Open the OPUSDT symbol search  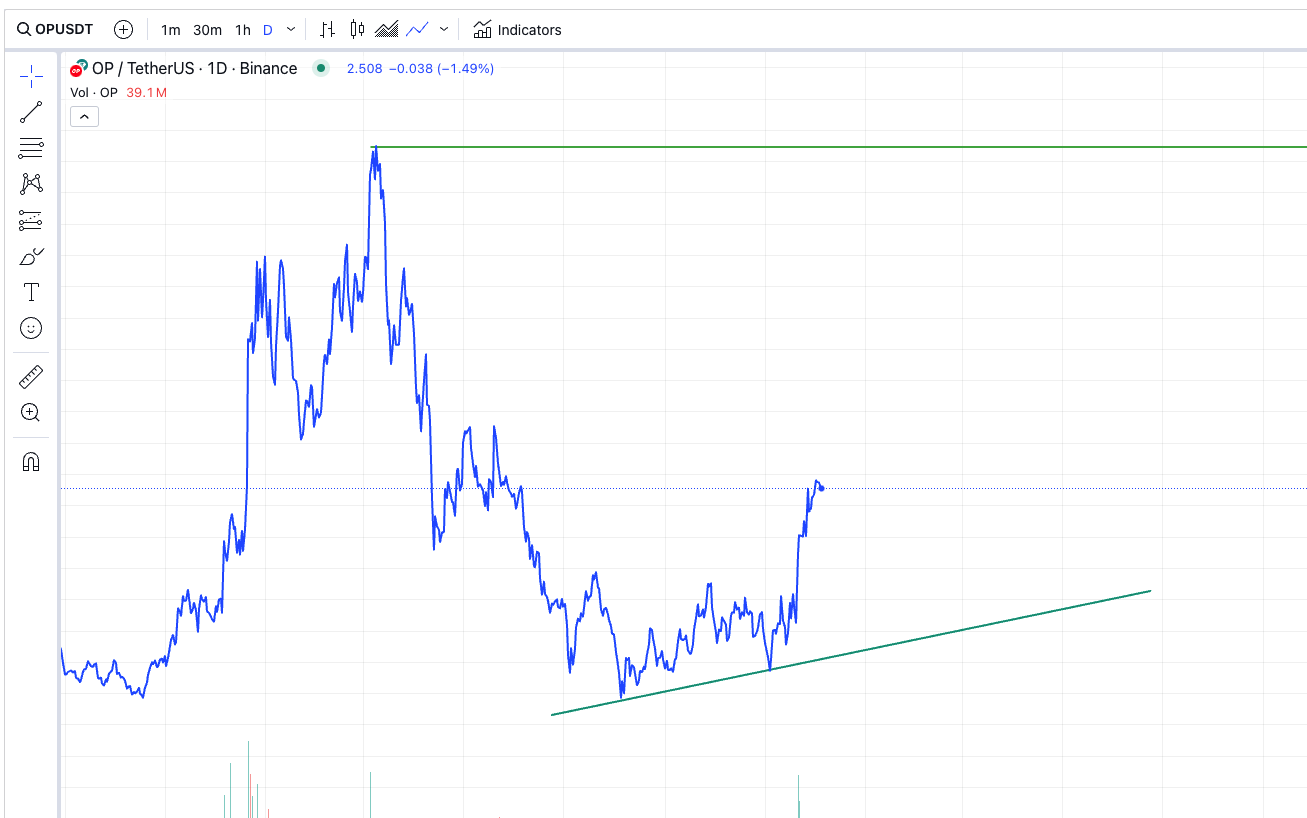pyautogui.click(x=55, y=30)
